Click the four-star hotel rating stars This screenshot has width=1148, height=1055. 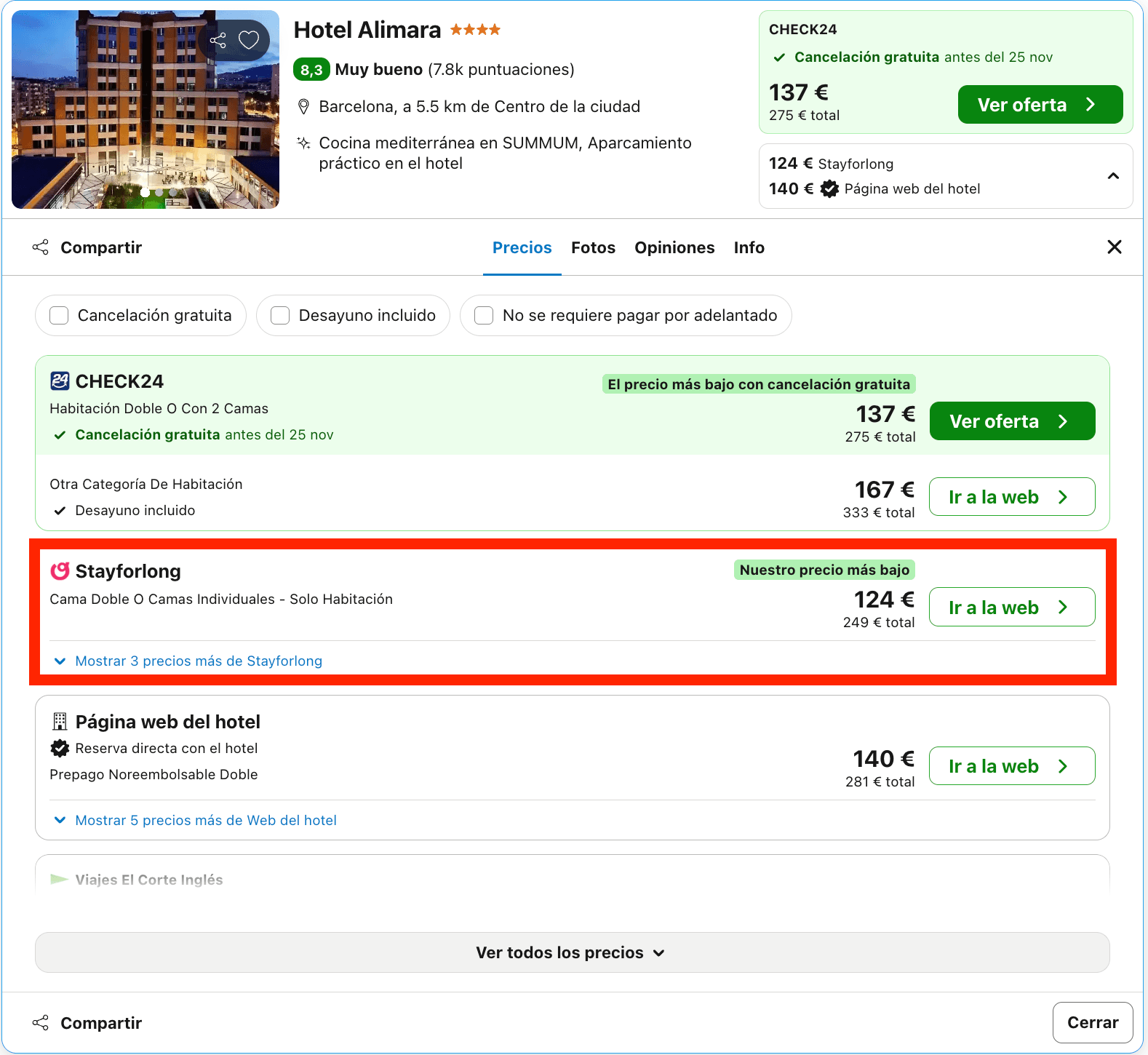click(x=475, y=30)
